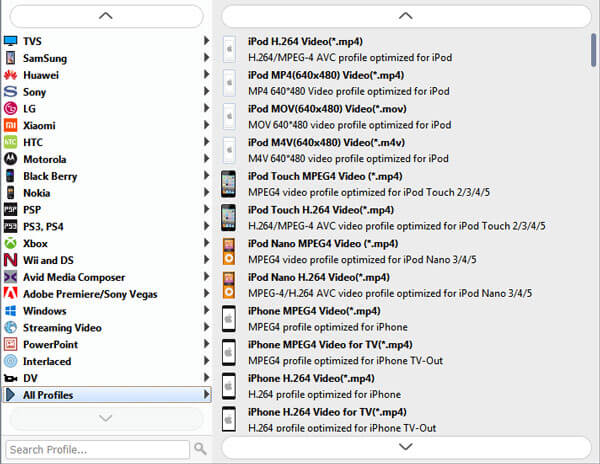Select the Adobe Premiere/Sony Vegas label
This screenshot has width=600, height=464.
(90, 294)
